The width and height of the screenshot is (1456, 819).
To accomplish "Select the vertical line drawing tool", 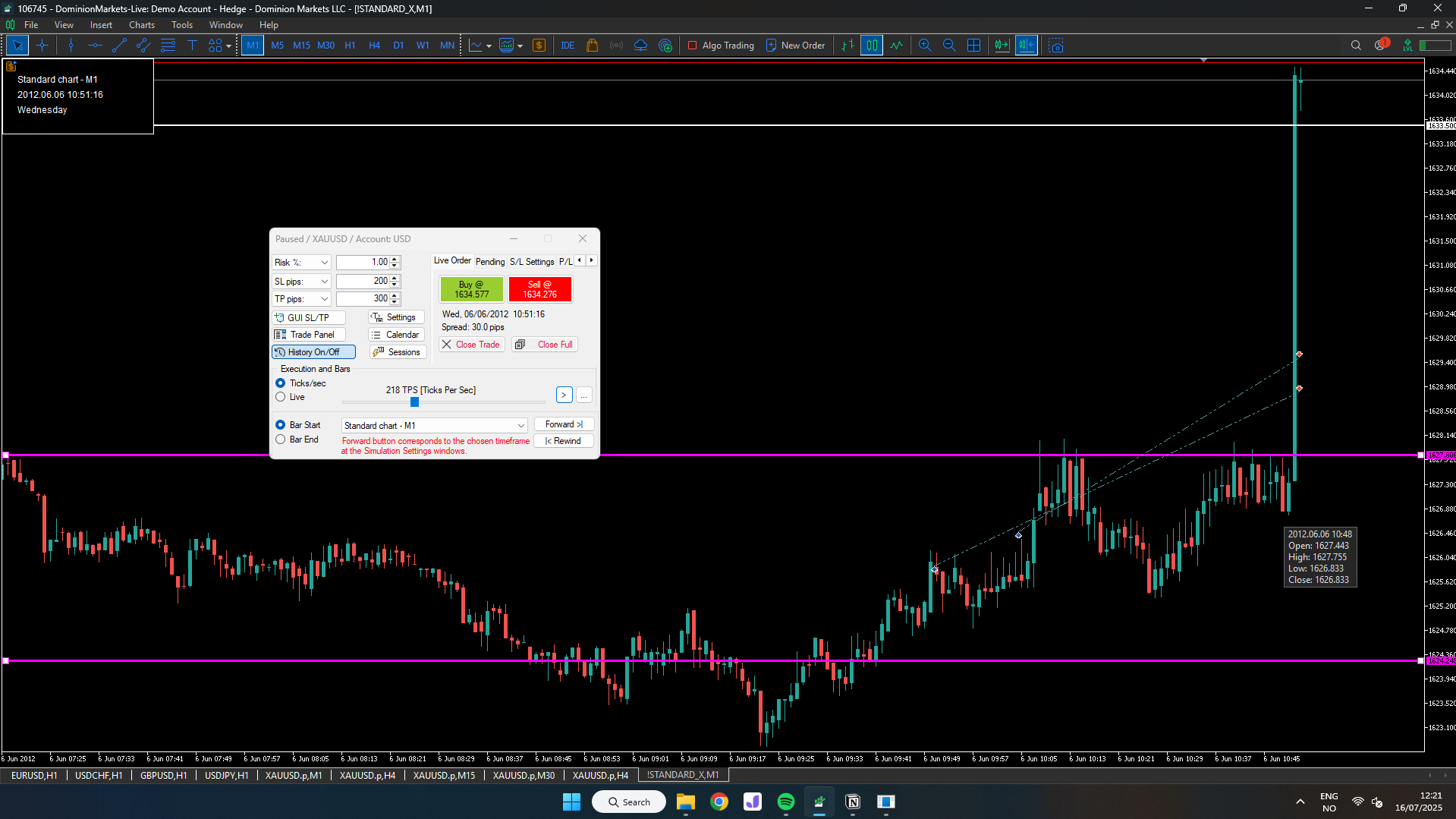I will point(71,46).
